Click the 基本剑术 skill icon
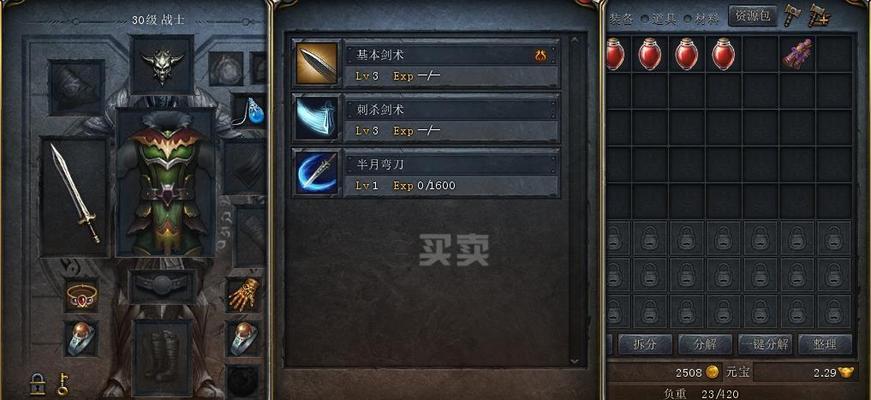 317,63
